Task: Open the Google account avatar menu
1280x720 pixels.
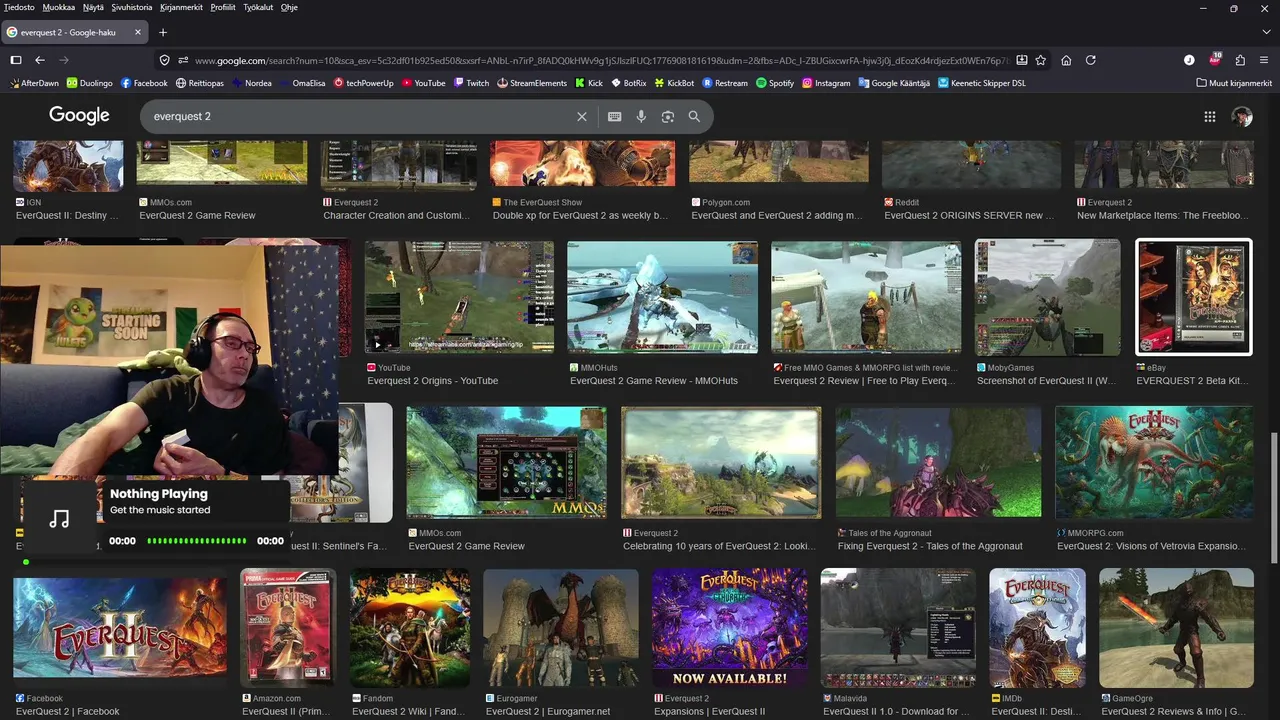Action: tap(1242, 116)
